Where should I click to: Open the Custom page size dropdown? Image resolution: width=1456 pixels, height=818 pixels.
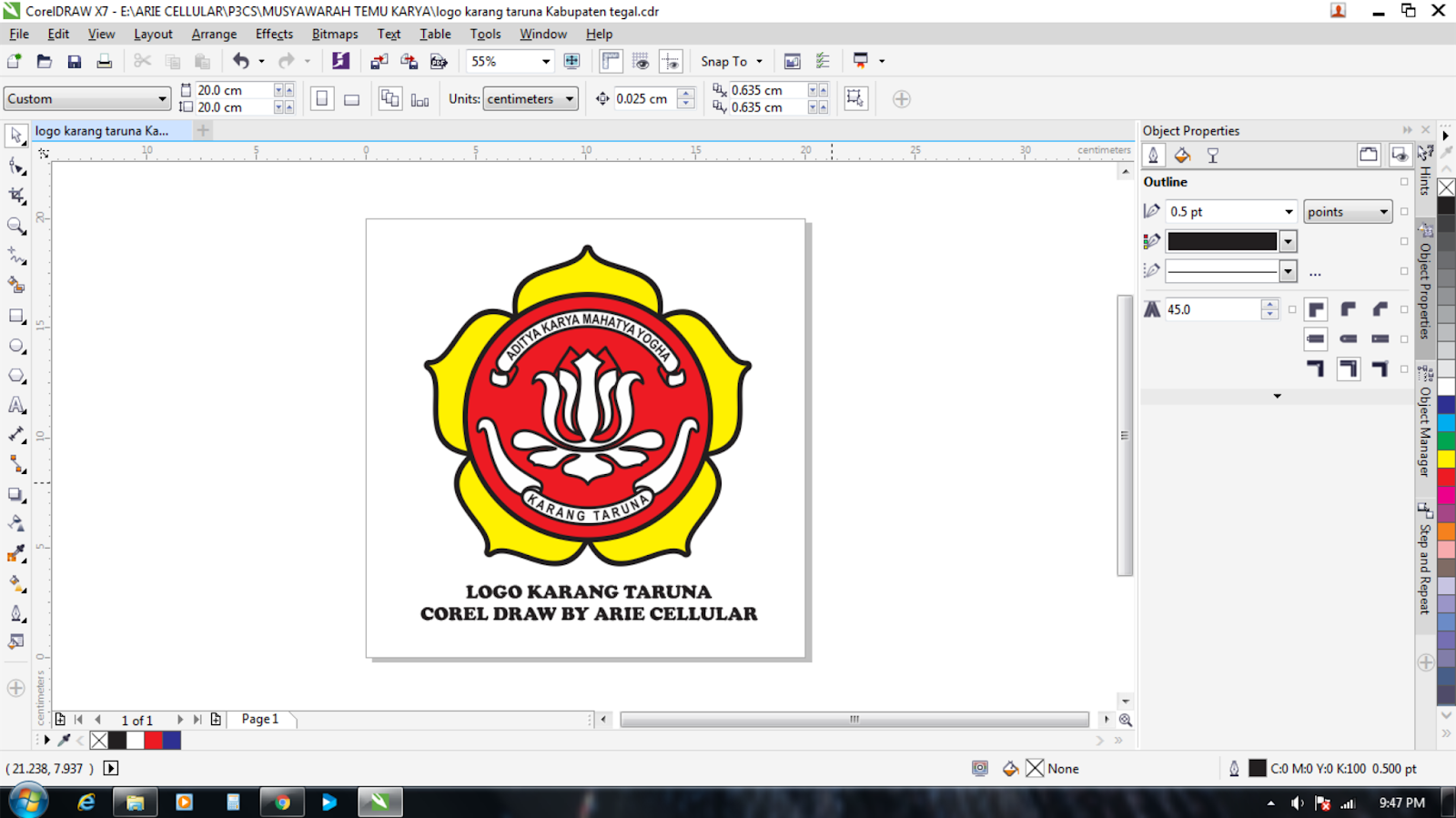coord(162,98)
